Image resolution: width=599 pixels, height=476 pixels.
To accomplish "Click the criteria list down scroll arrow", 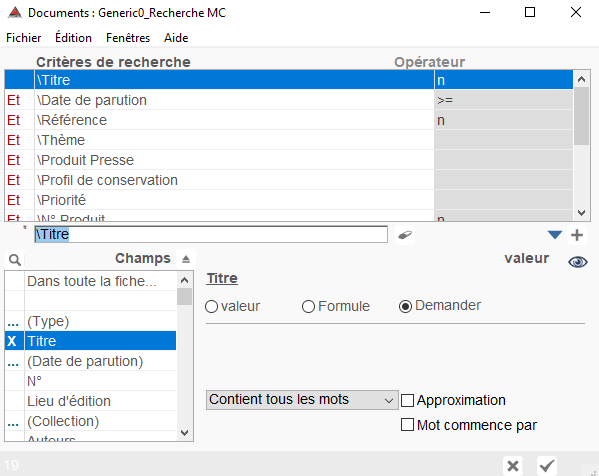I will (581, 213).
